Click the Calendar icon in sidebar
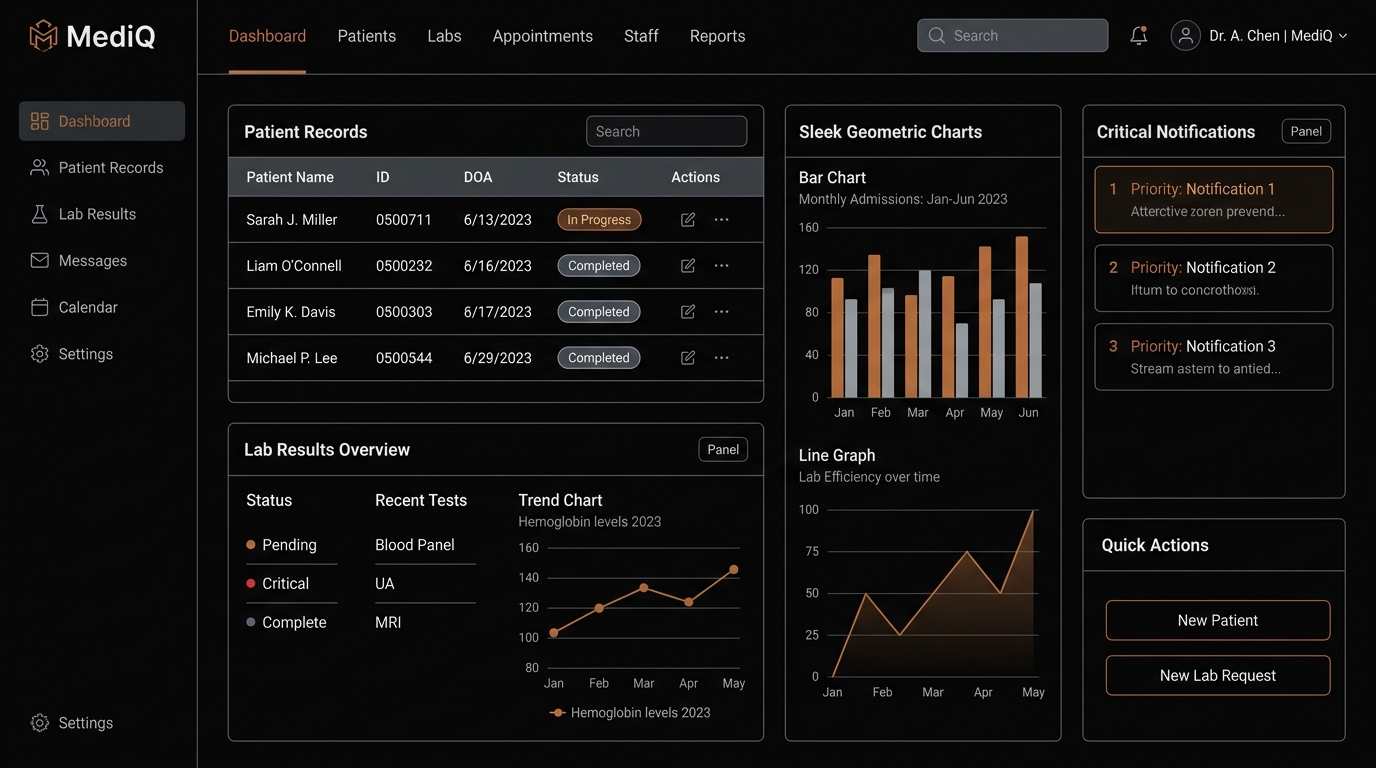Viewport: 1376px width, 768px height. click(x=40, y=307)
